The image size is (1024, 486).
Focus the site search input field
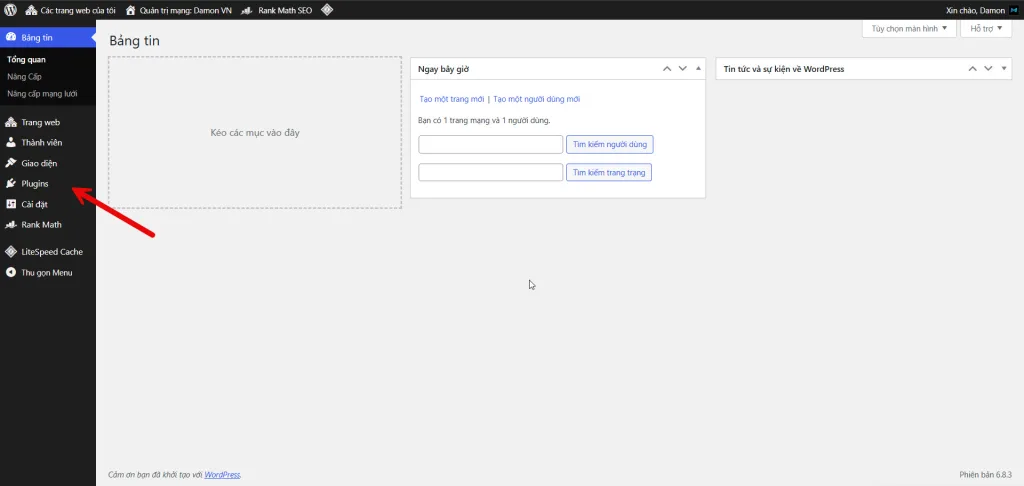pyautogui.click(x=490, y=172)
